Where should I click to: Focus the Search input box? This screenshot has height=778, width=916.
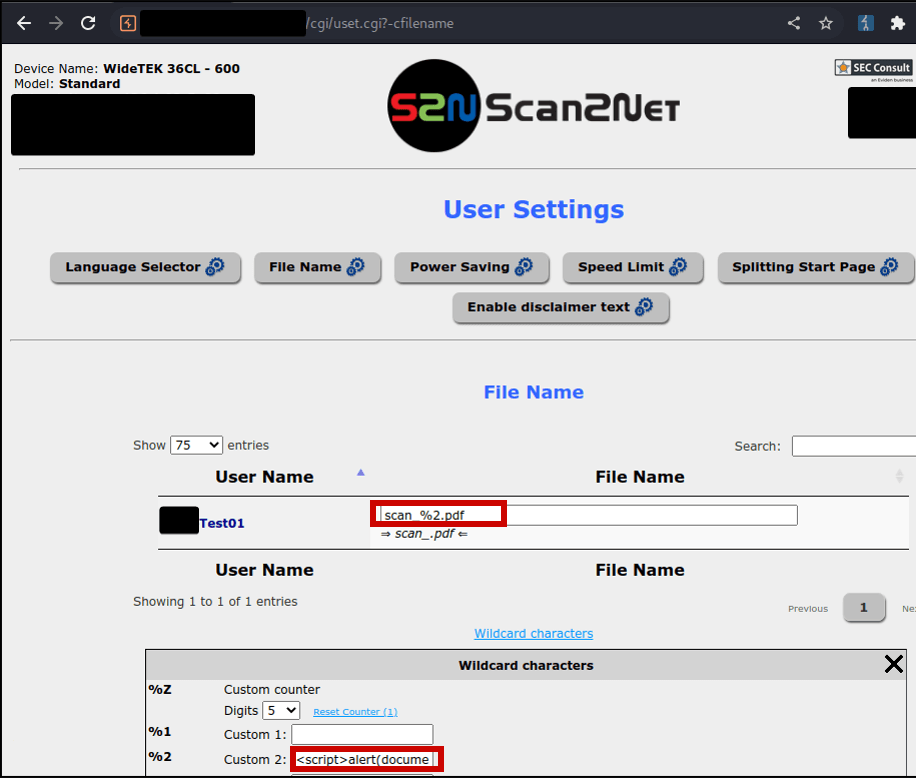853,446
